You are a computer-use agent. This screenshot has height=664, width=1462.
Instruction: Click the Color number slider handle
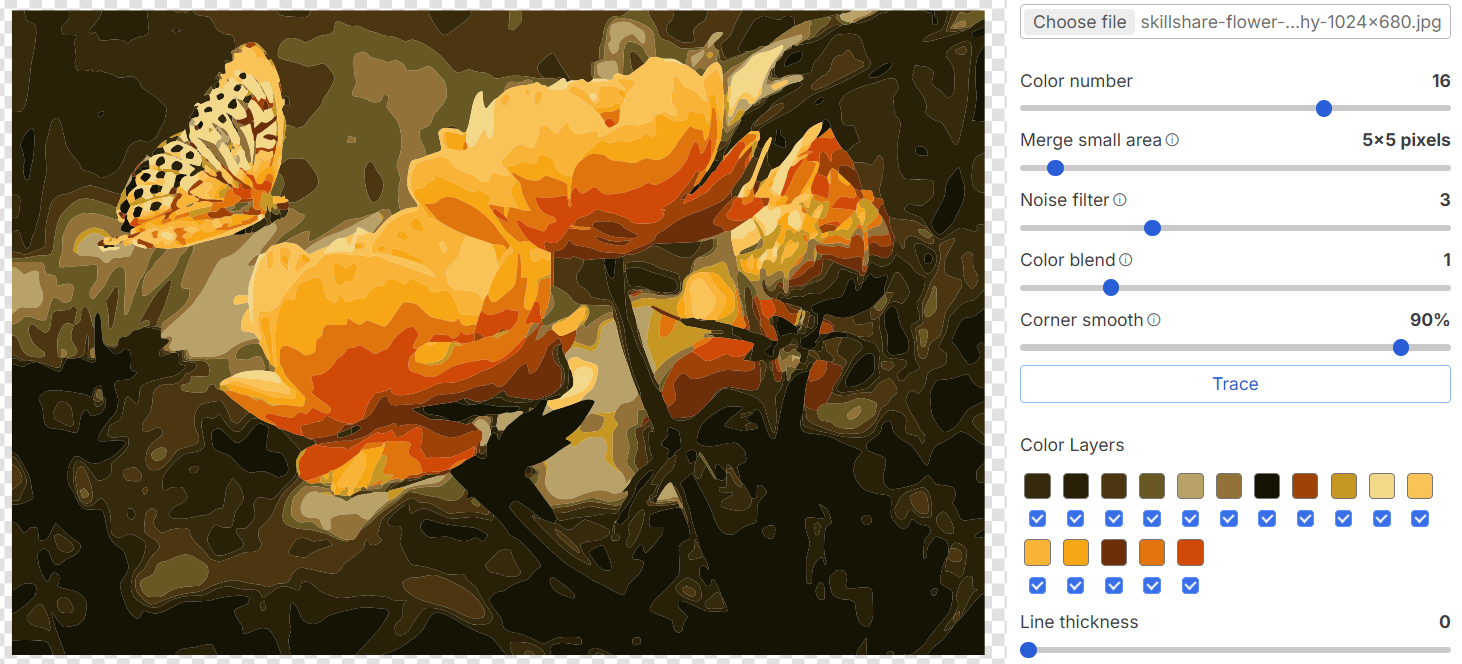[x=1324, y=108]
